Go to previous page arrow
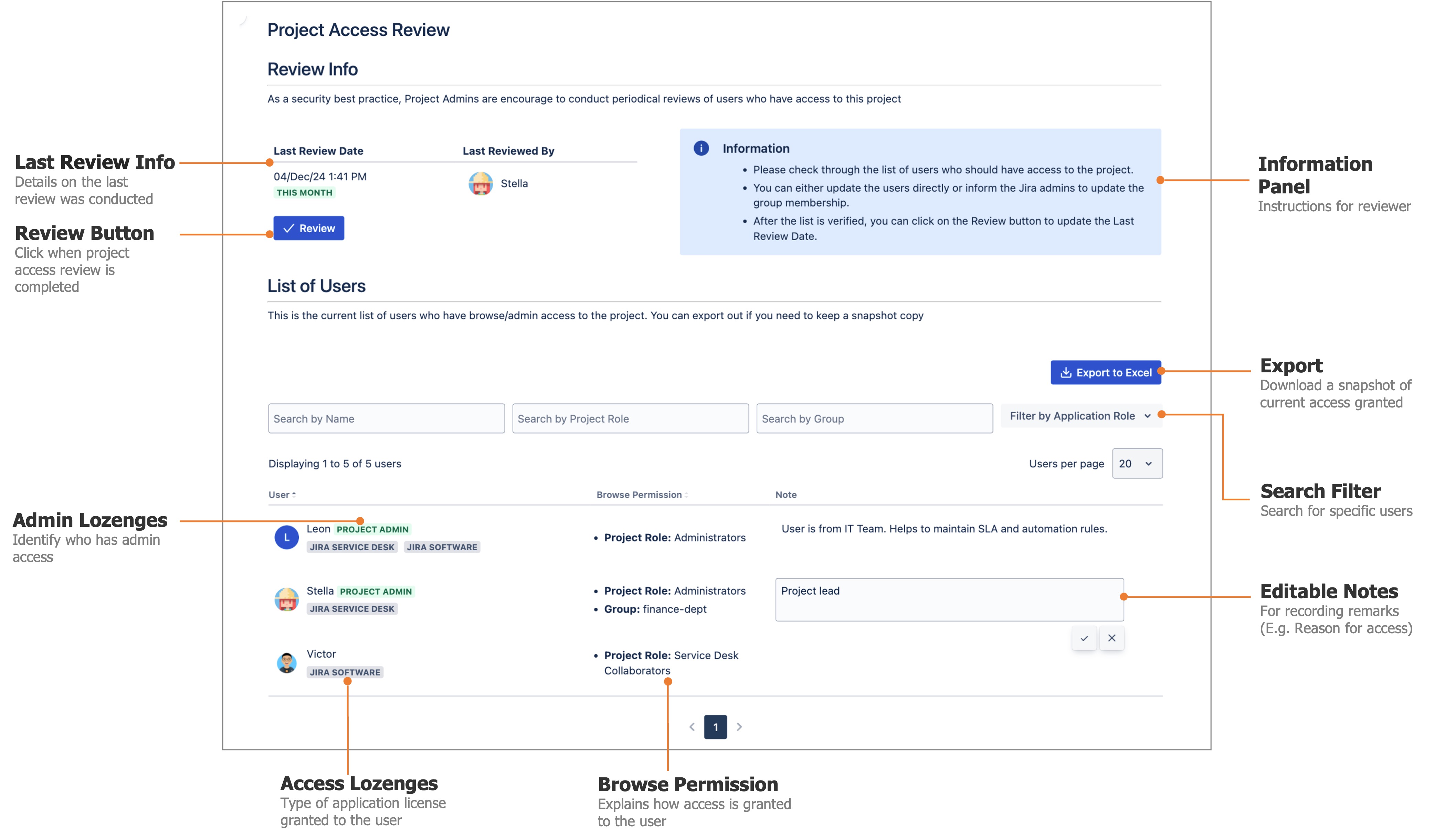Image resolution: width=1456 pixels, height=839 pixels. click(x=692, y=726)
